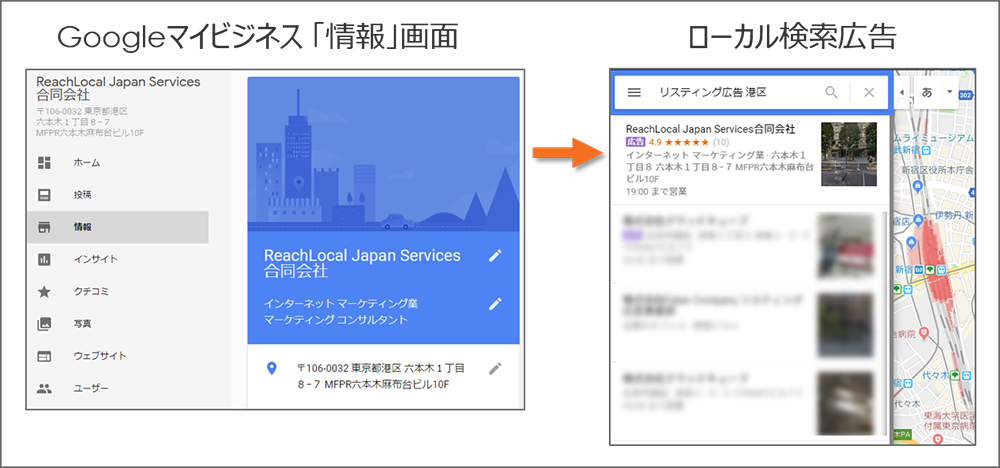Click the ウェブサイト web icon
This screenshot has width=1000, height=468.
pyautogui.click(x=44, y=356)
